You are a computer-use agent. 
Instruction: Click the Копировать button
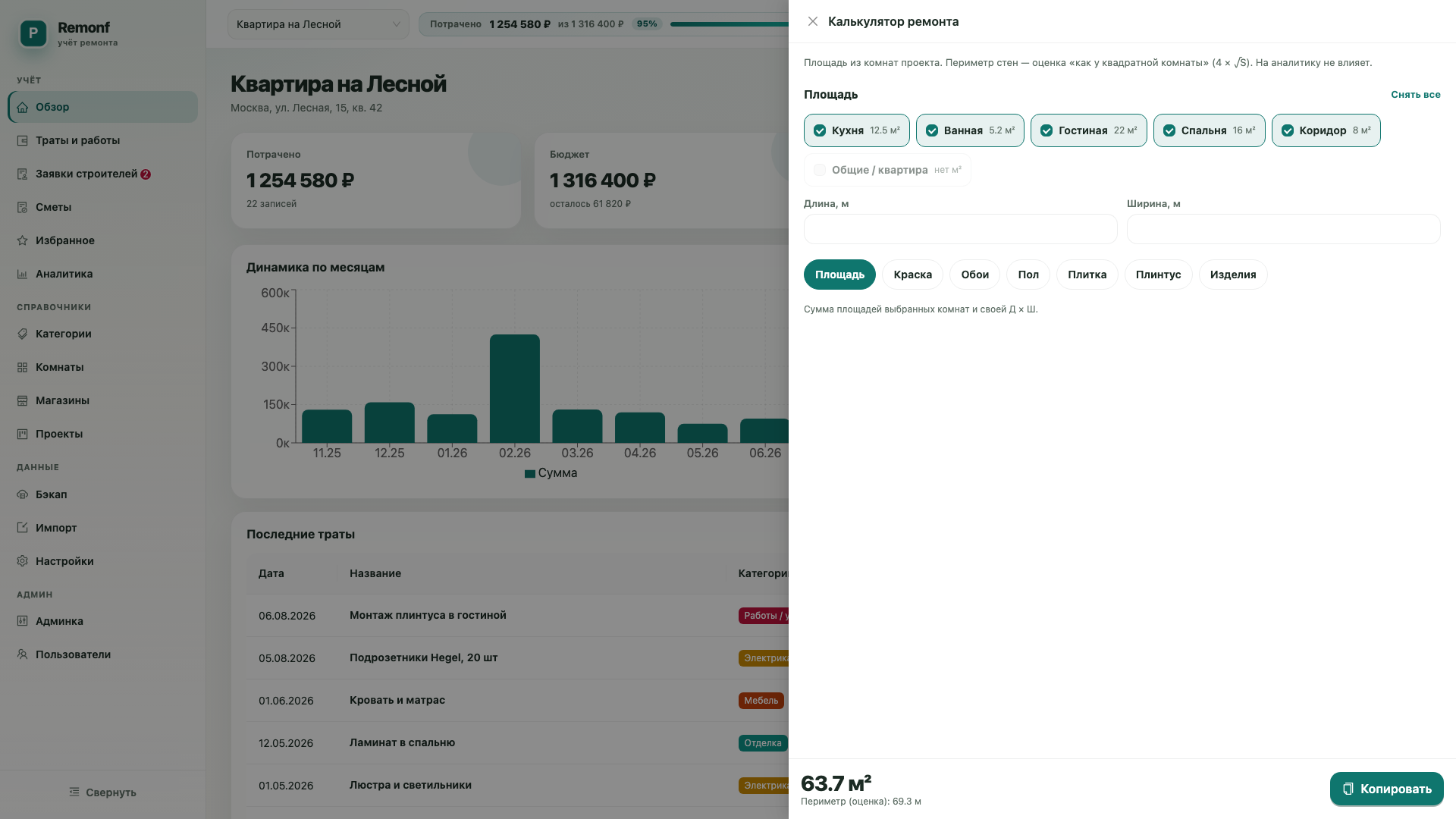coord(1386,789)
